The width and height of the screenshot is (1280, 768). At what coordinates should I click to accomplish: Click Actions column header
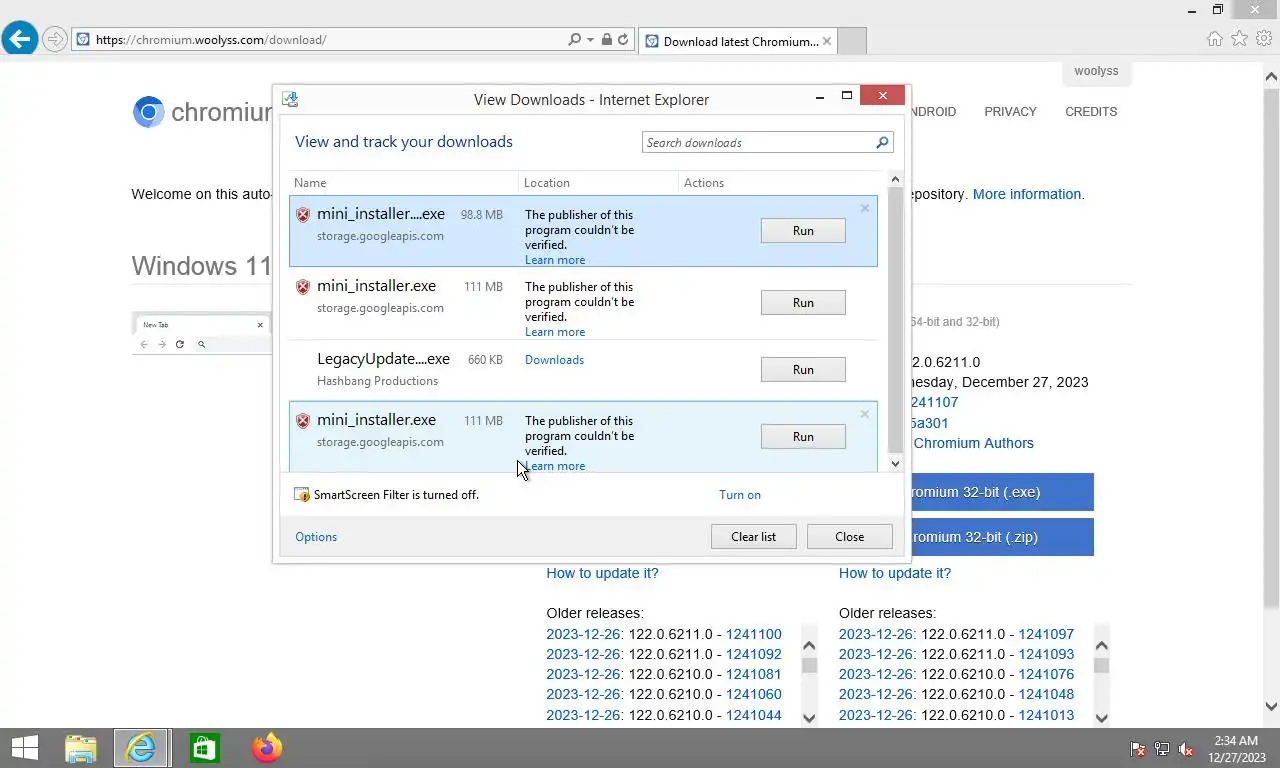click(780, 183)
